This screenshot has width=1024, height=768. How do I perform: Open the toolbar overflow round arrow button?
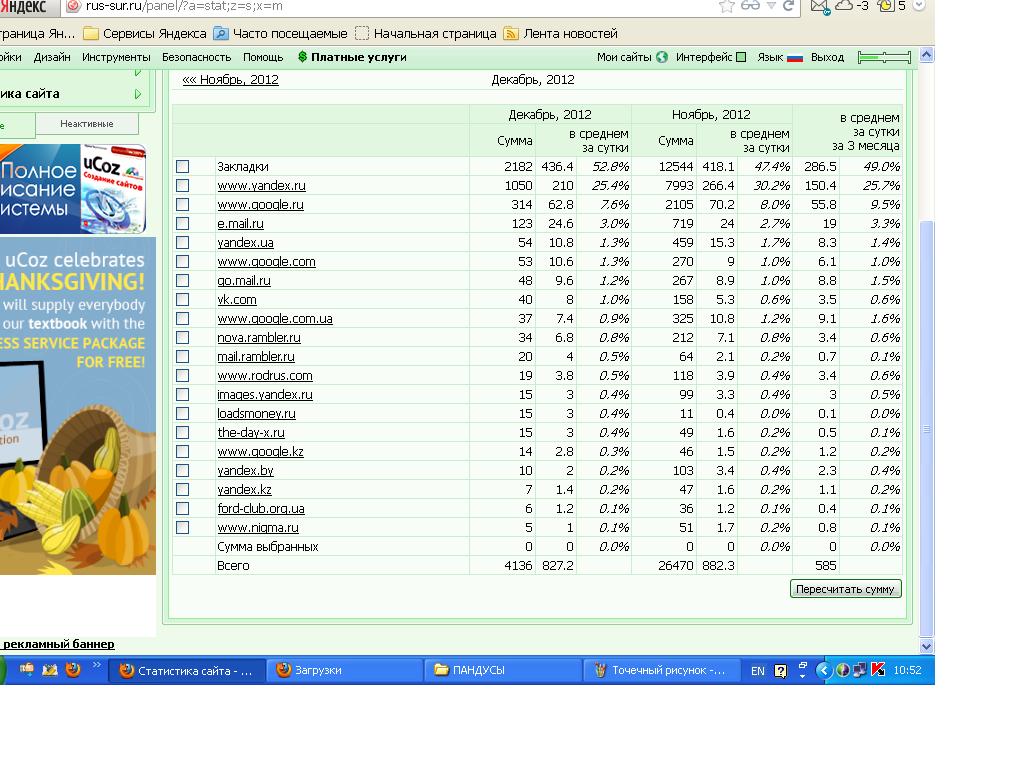[x=919, y=5]
